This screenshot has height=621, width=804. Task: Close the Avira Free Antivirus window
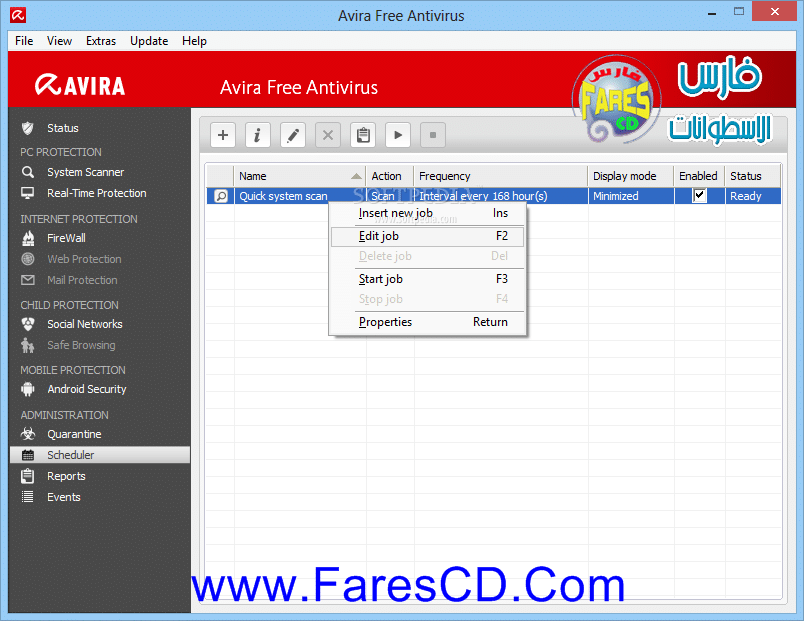coord(775,11)
